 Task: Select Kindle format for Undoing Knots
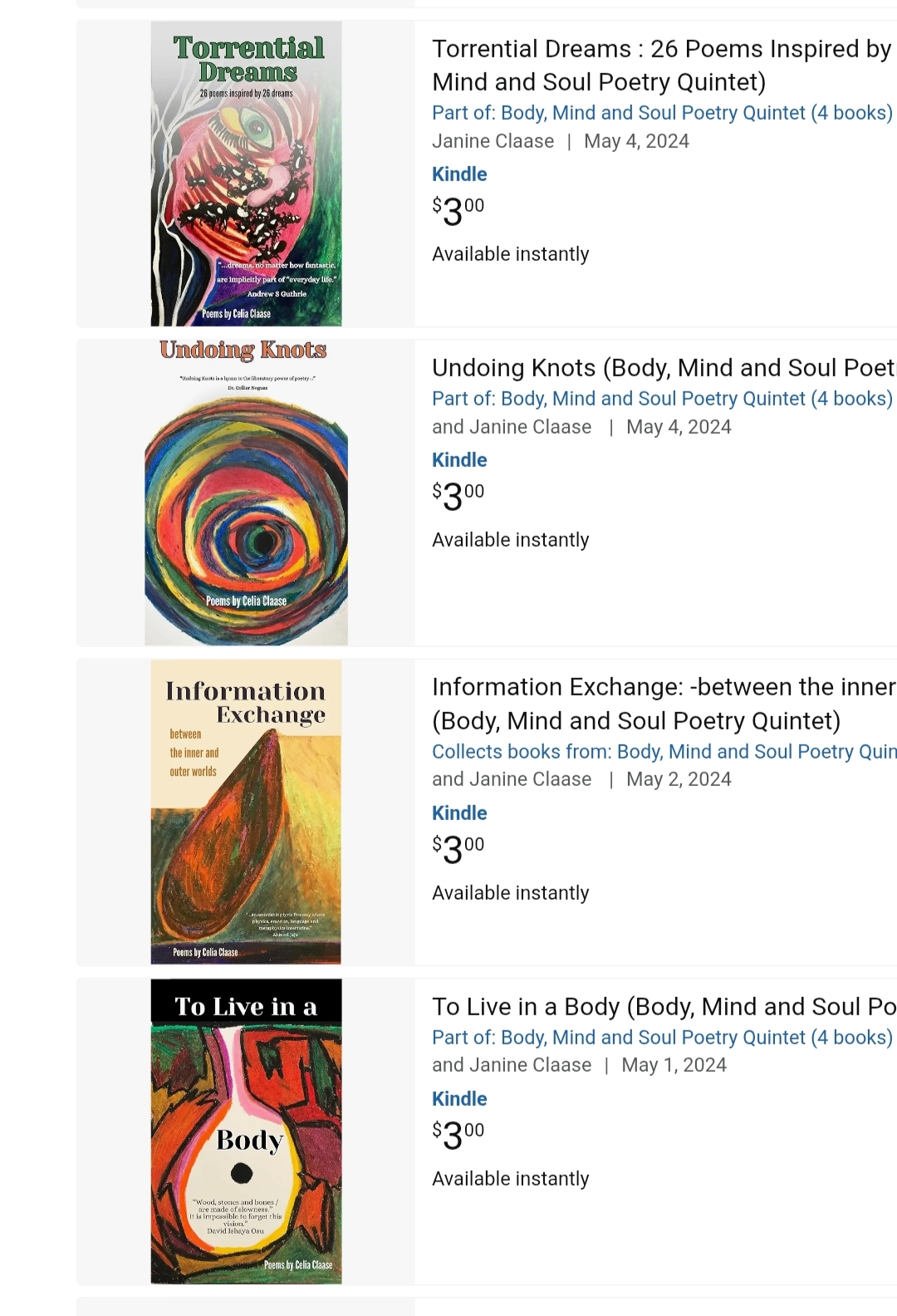pos(459,460)
